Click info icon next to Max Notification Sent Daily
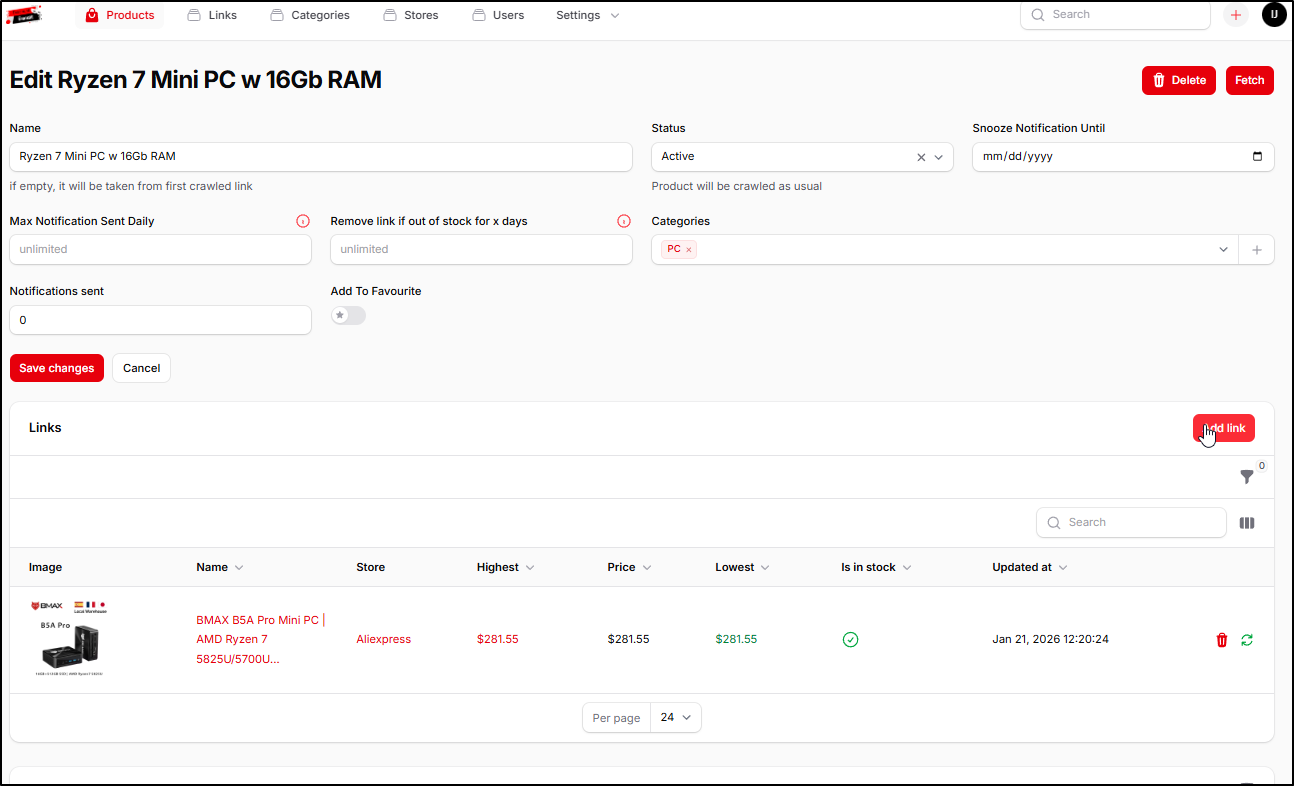Image resolution: width=1294 pixels, height=786 pixels. coord(303,221)
